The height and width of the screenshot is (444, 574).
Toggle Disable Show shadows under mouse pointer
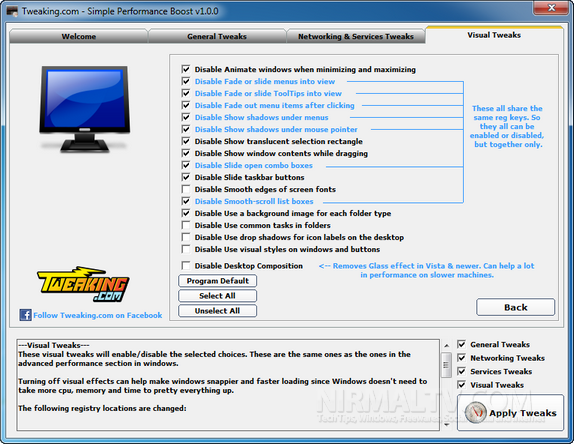click(x=186, y=129)
